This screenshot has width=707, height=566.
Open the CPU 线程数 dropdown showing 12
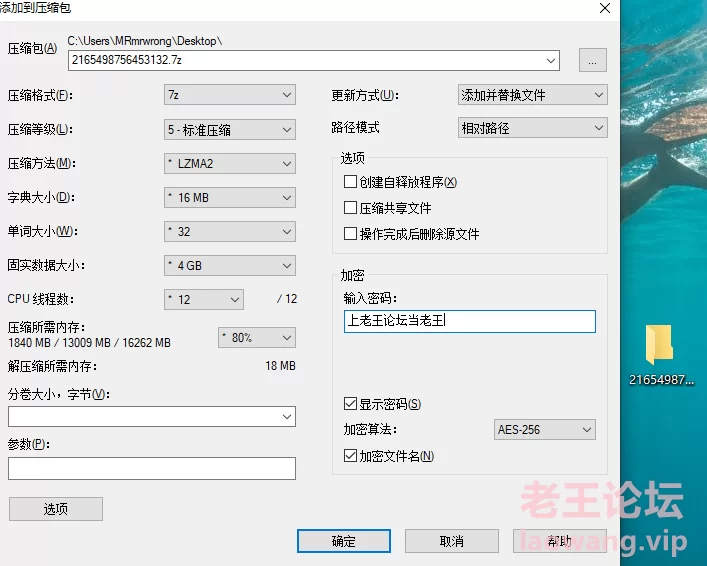pos(204,299)
